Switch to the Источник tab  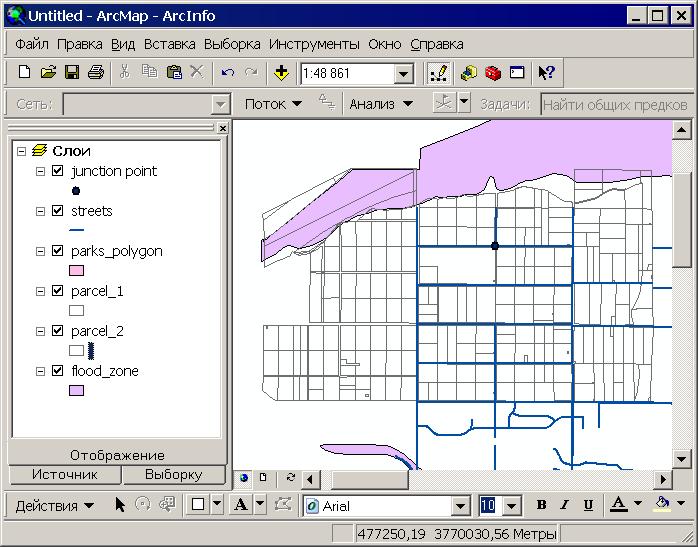(x=65, y=474)
